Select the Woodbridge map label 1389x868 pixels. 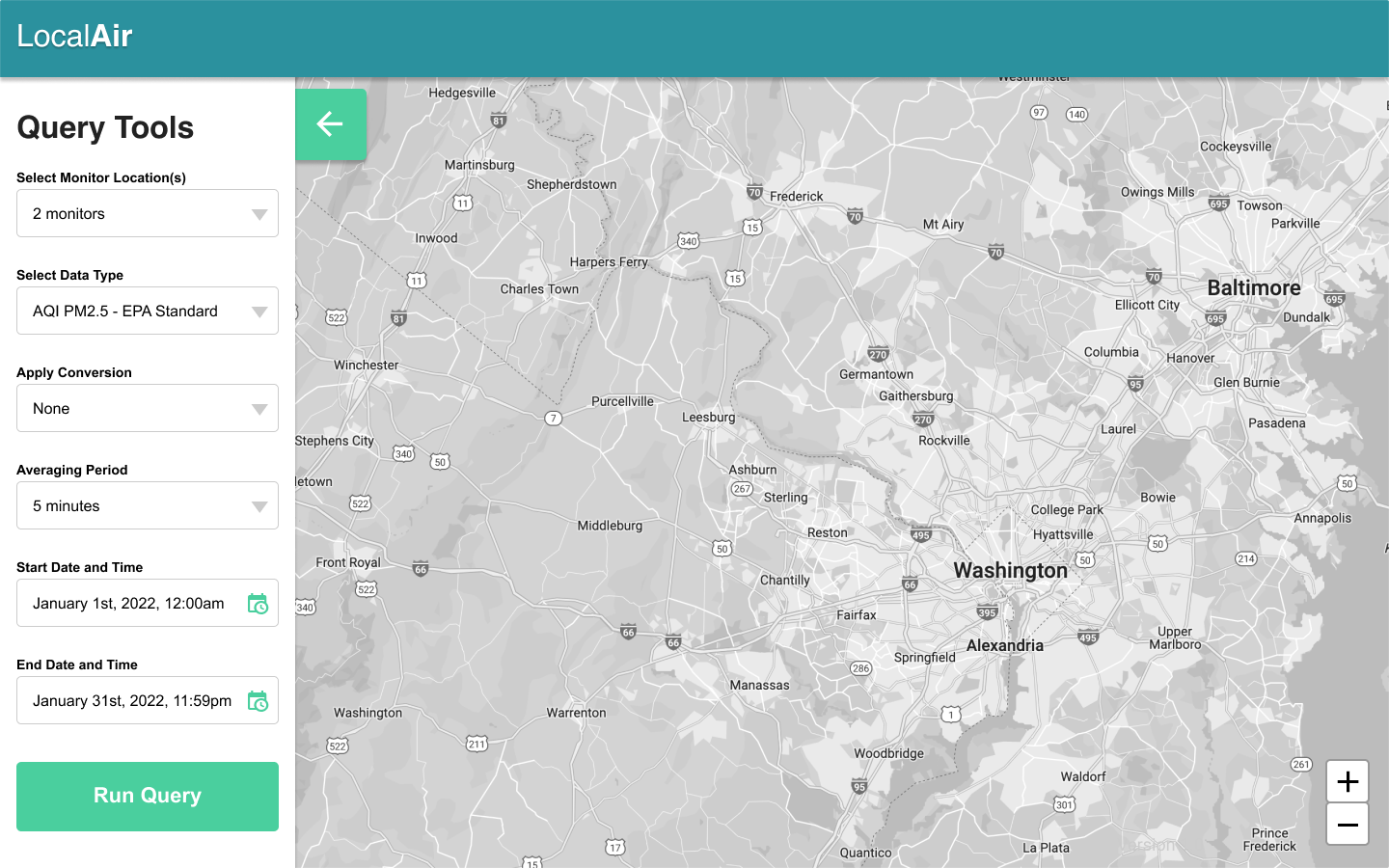pyautogui.click(x=888, y=754)
